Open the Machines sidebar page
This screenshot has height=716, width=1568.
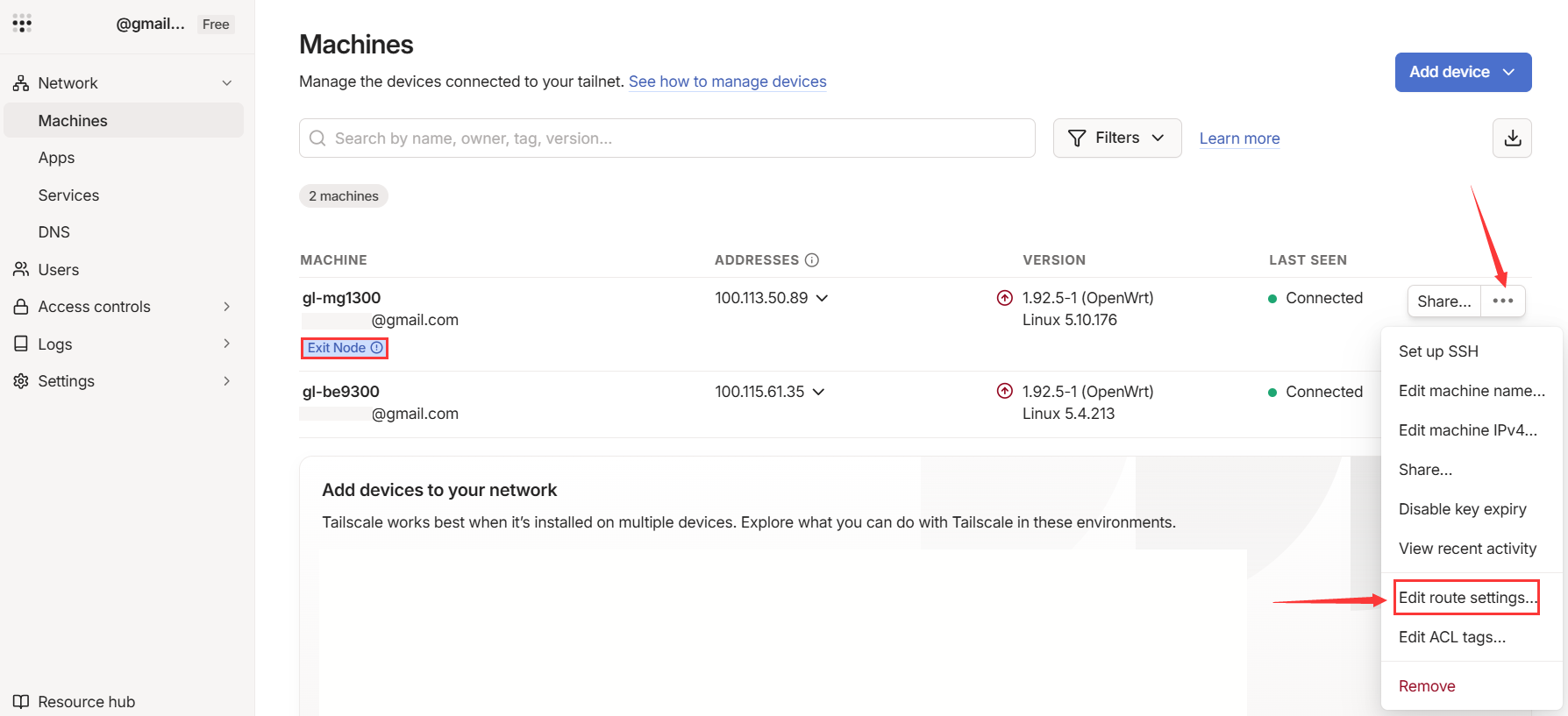pos(125,121)
